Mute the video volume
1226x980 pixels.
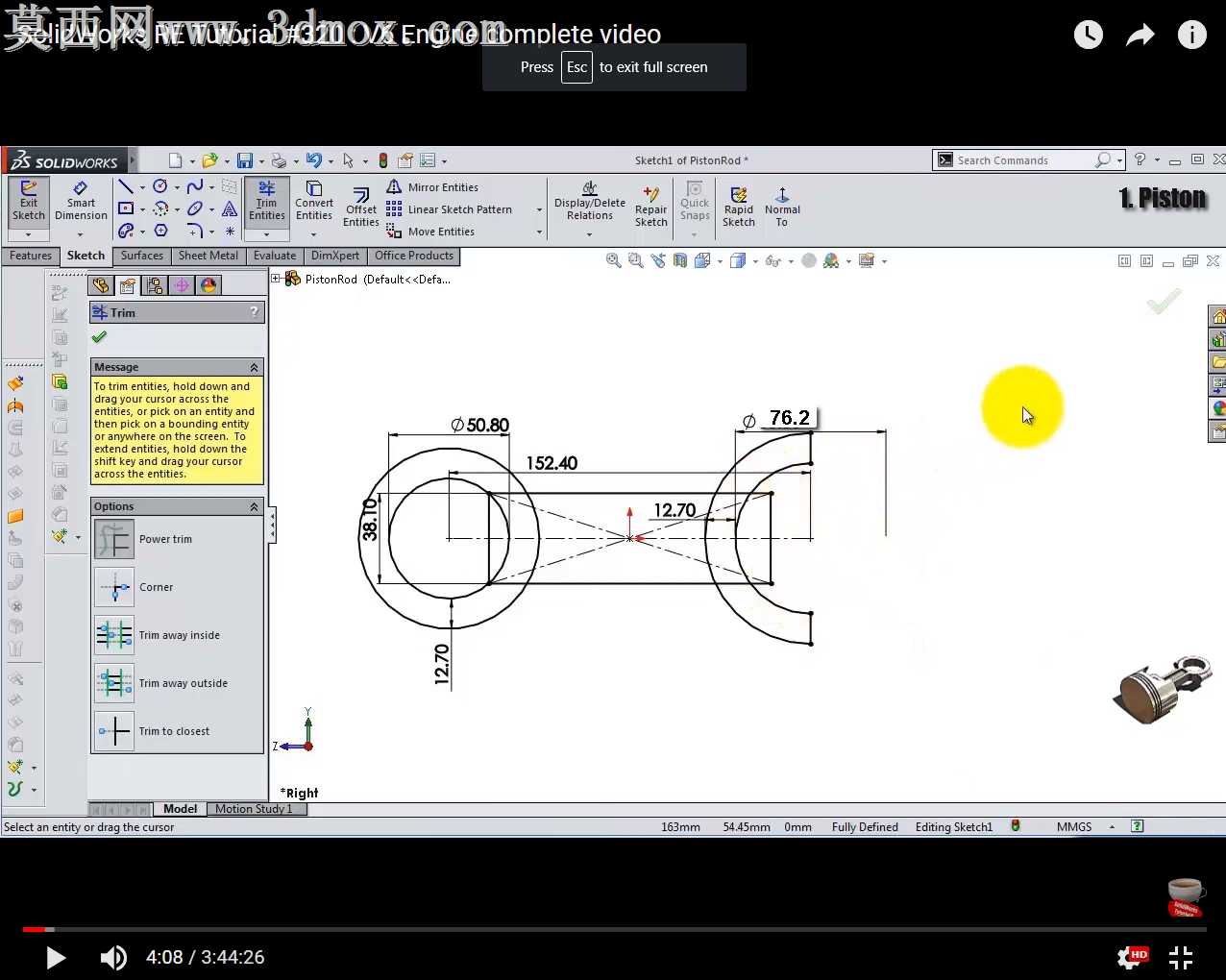click(x=113, y=957)
